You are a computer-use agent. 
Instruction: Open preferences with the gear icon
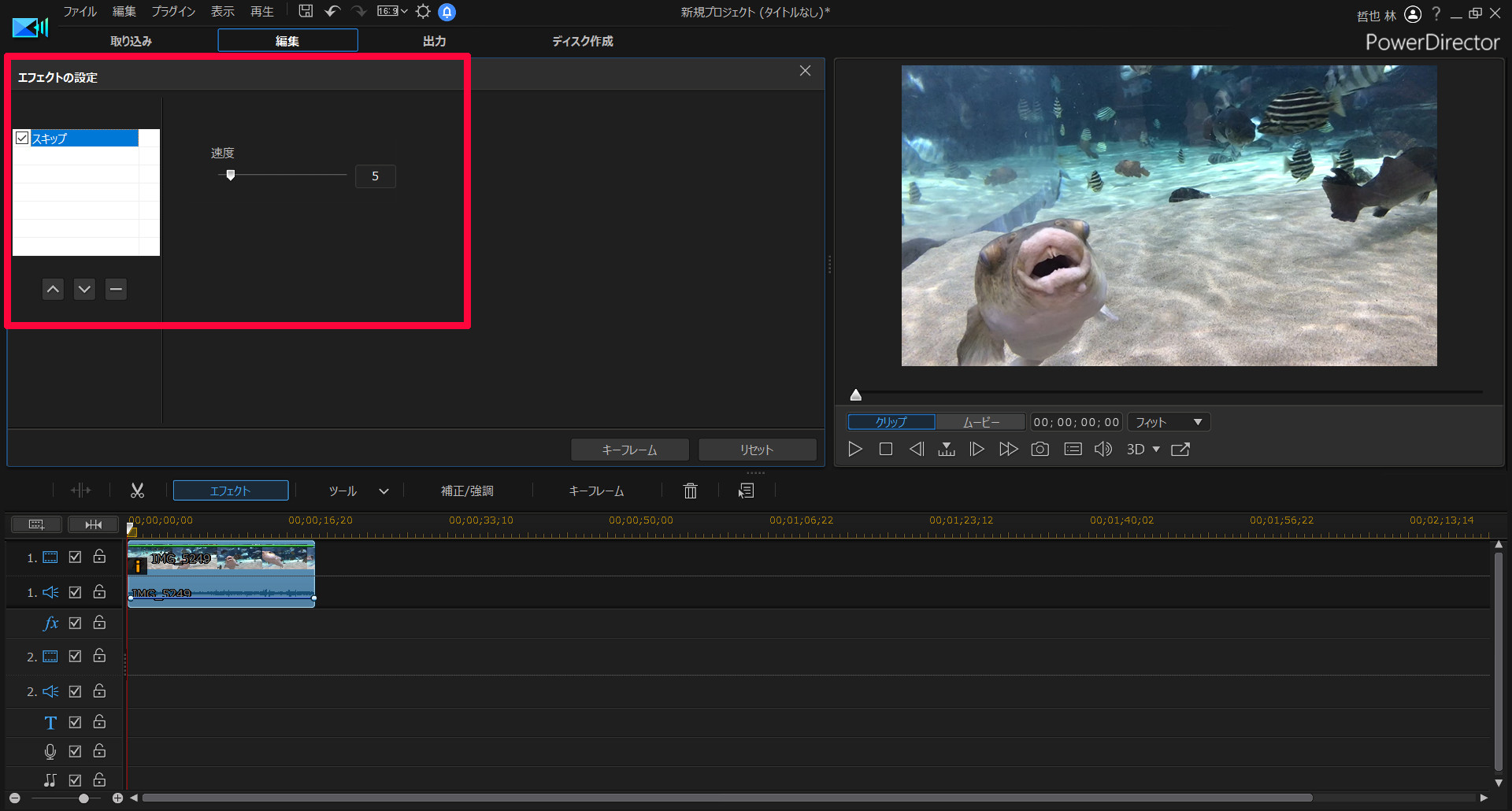coord(422,11)
